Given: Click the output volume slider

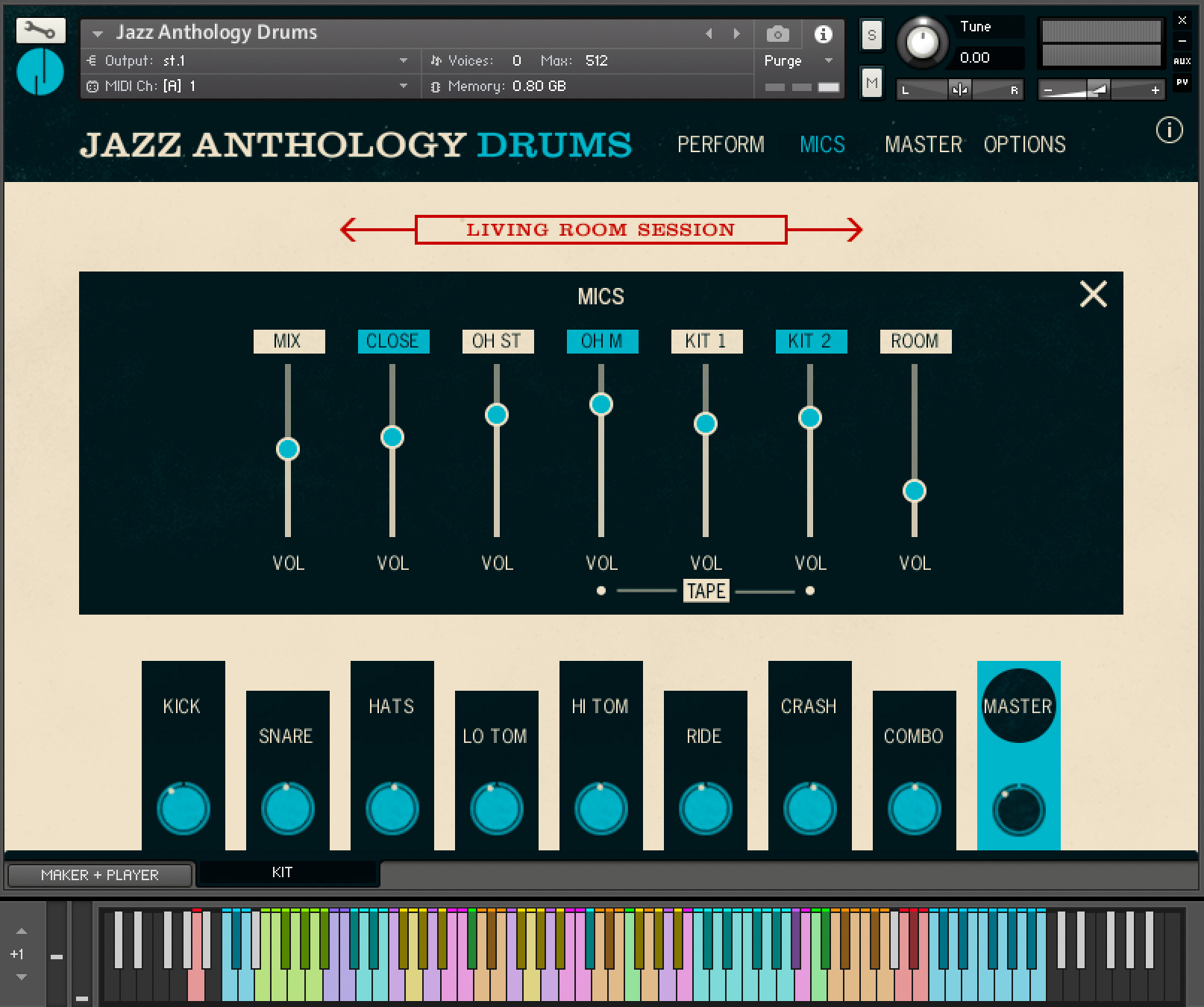Looking at the screenshot, I should coord(1101,90).
